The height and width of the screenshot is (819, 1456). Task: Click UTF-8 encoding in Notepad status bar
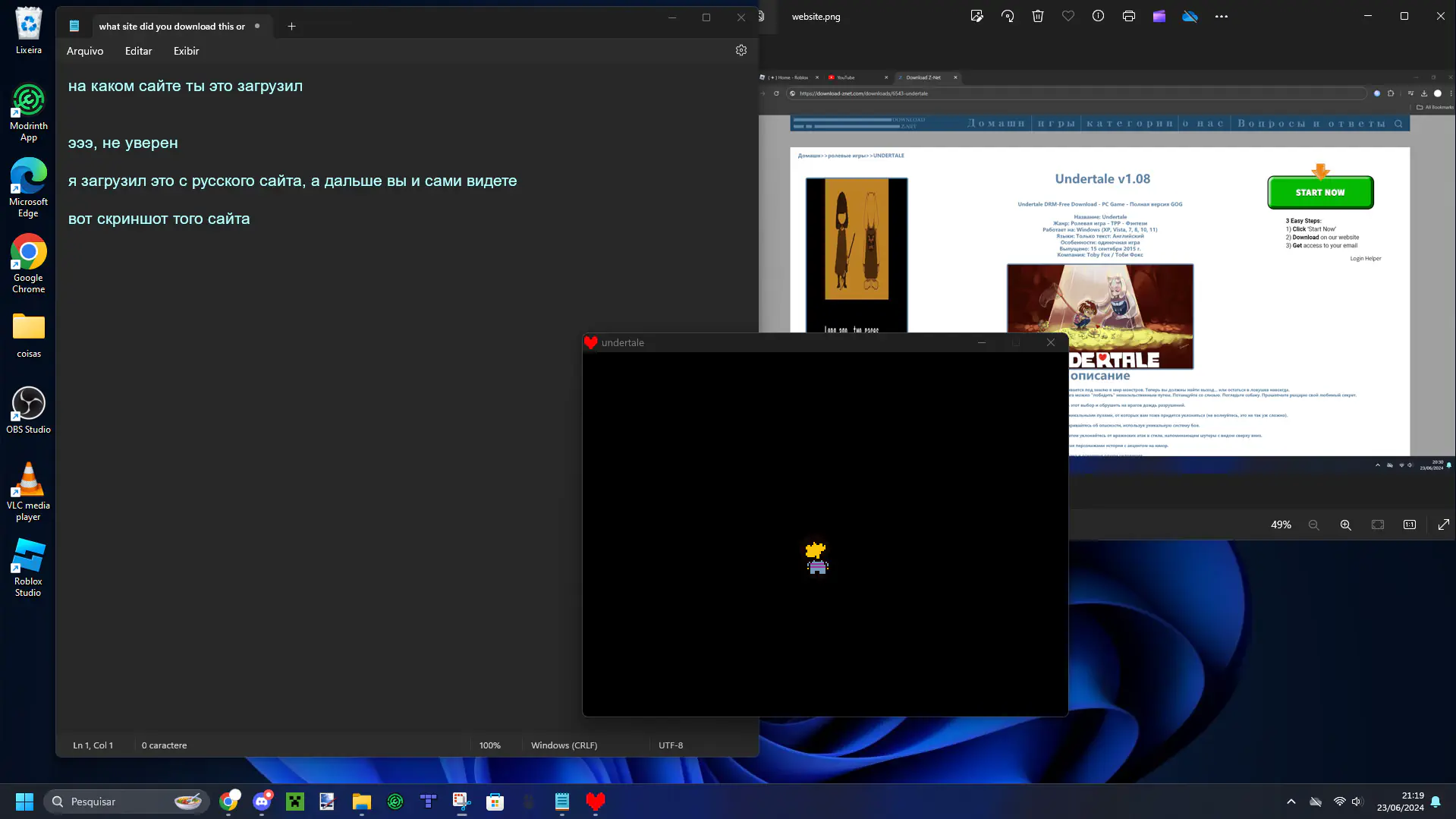(x=671, y=745)
